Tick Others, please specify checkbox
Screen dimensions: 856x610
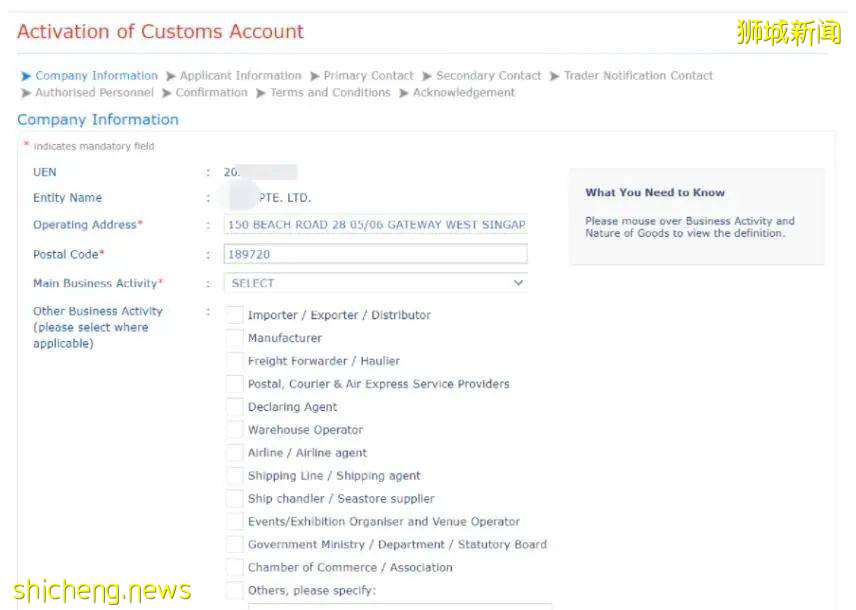click(235, 590)
